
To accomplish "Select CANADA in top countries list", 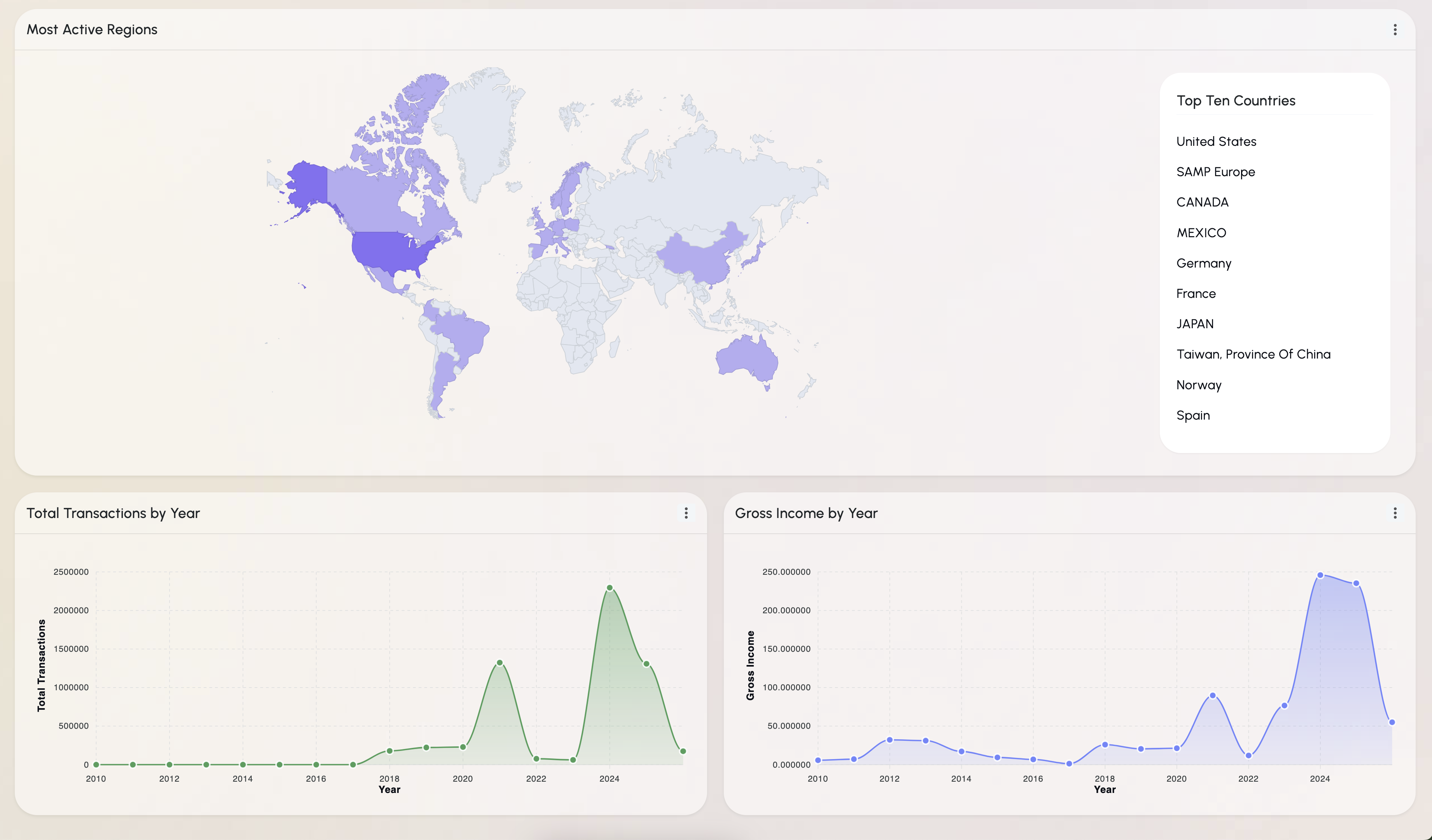I will tap(1203, 202).
